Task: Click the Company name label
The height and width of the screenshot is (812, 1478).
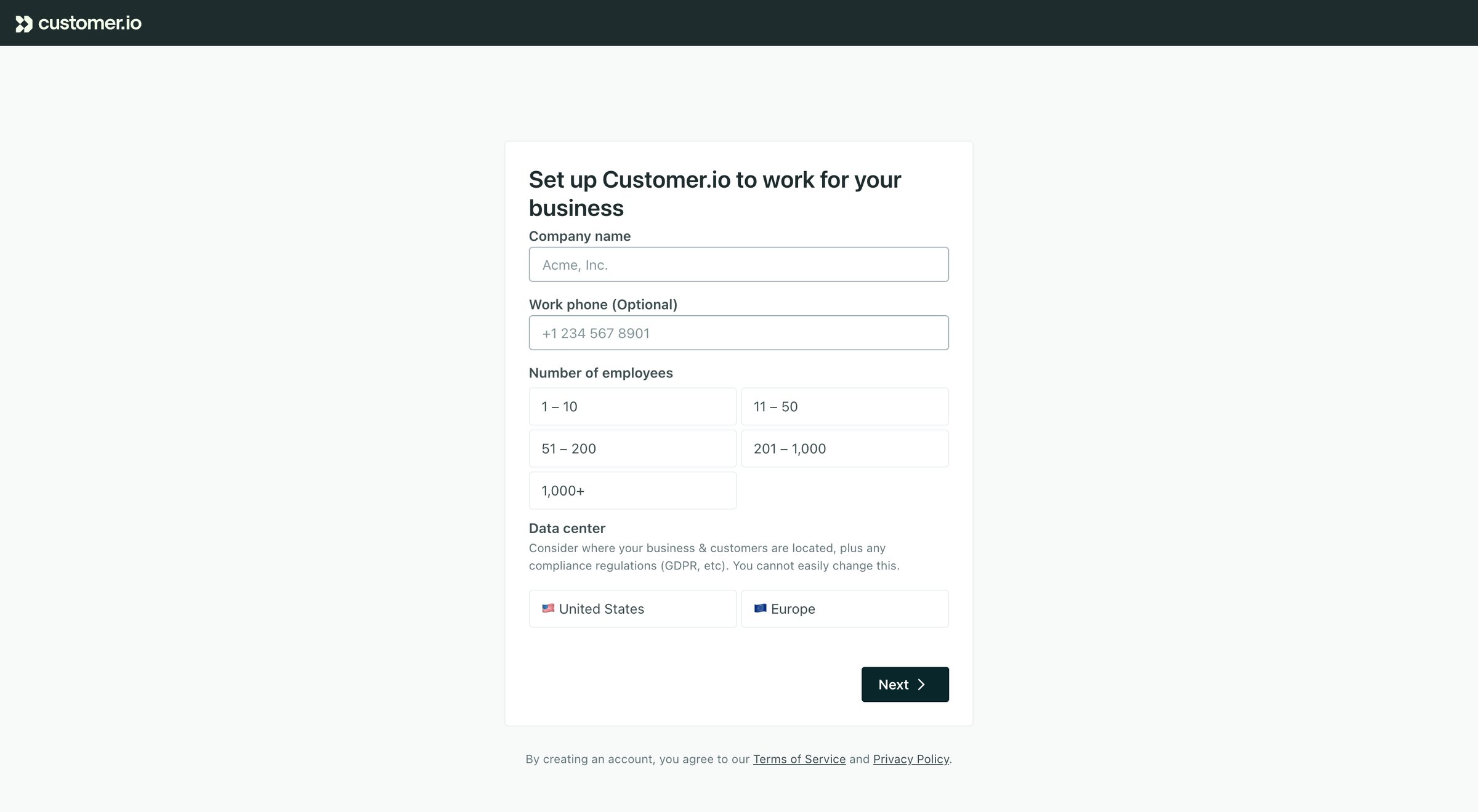Action: pos(579,236)
